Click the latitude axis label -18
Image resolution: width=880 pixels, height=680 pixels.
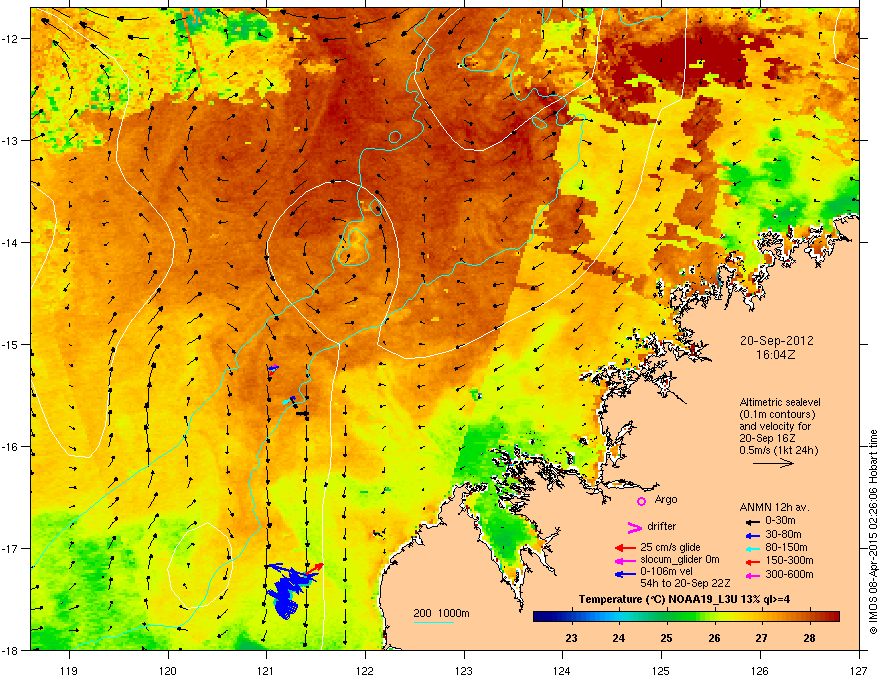[x=11, y=650]
